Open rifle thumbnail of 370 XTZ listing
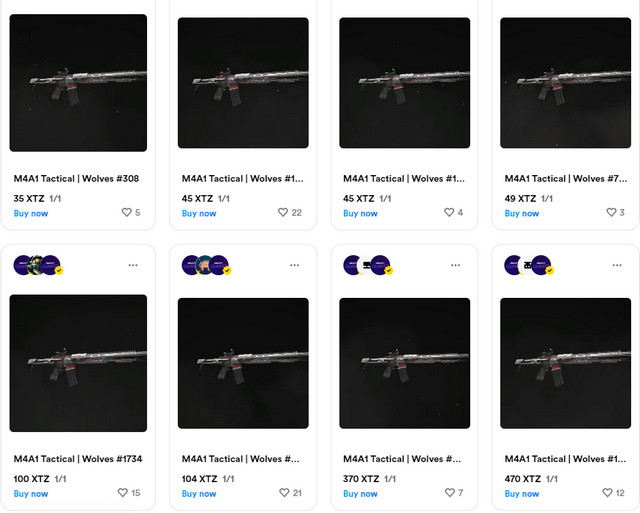Image resolution: width=640 pixels, height=513 pixels. [404, 363]
